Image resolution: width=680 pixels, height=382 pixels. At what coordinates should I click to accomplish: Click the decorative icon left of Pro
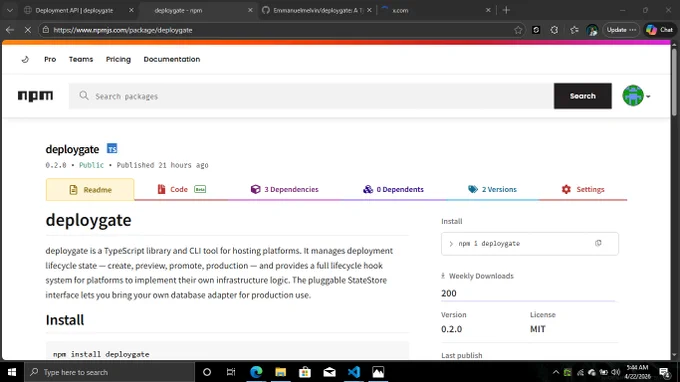click(25, 59)
